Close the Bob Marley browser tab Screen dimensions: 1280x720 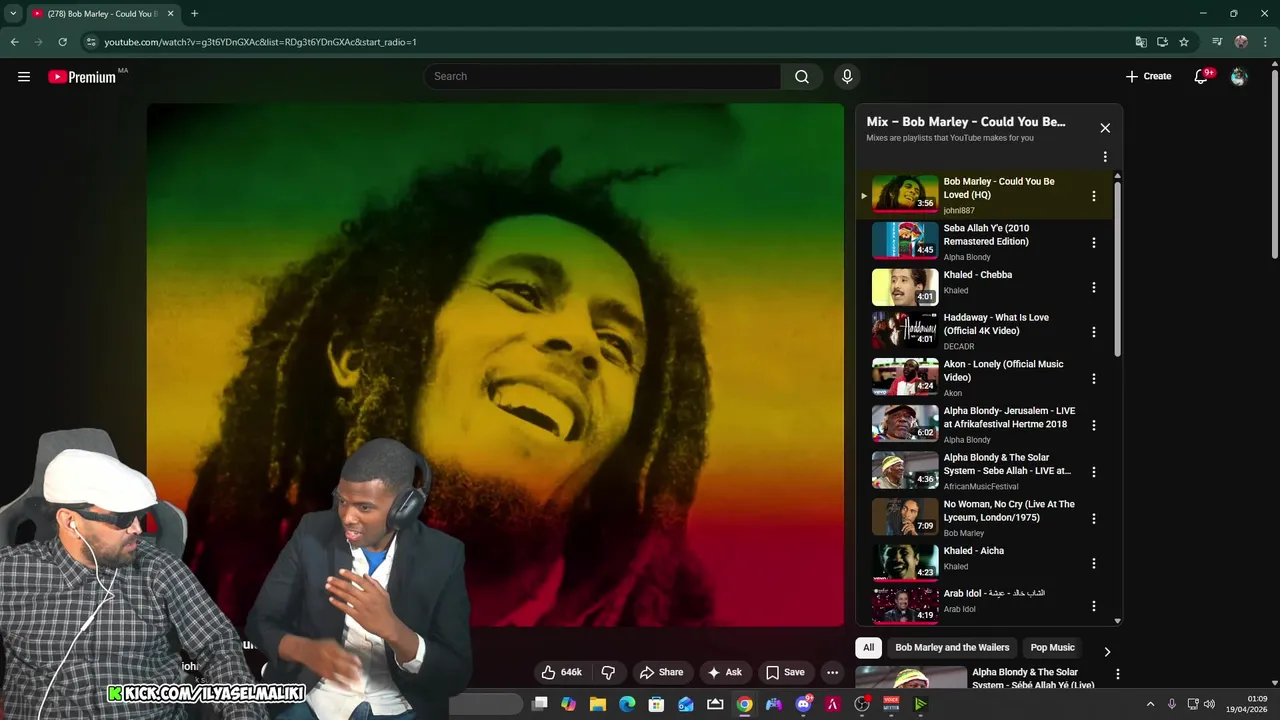(170, 14)
